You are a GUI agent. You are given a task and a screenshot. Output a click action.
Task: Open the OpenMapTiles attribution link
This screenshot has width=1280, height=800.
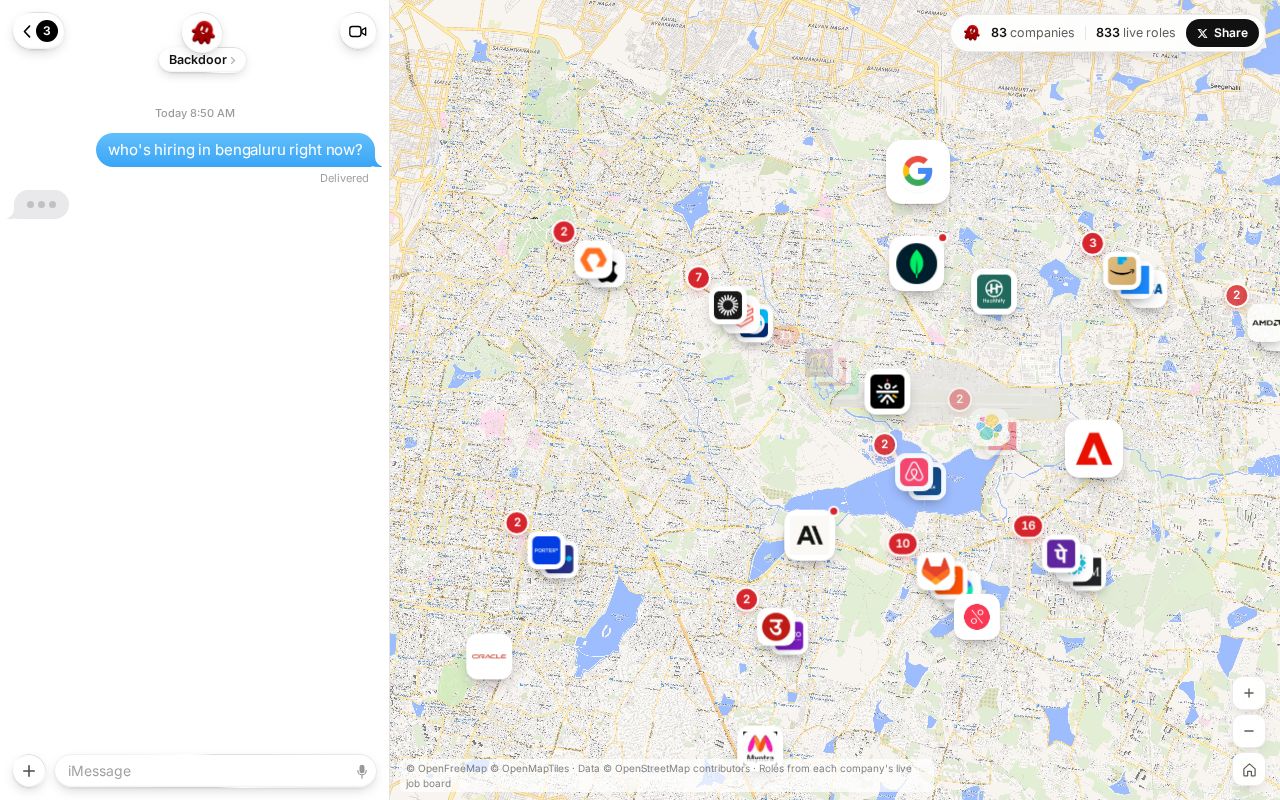529,768
